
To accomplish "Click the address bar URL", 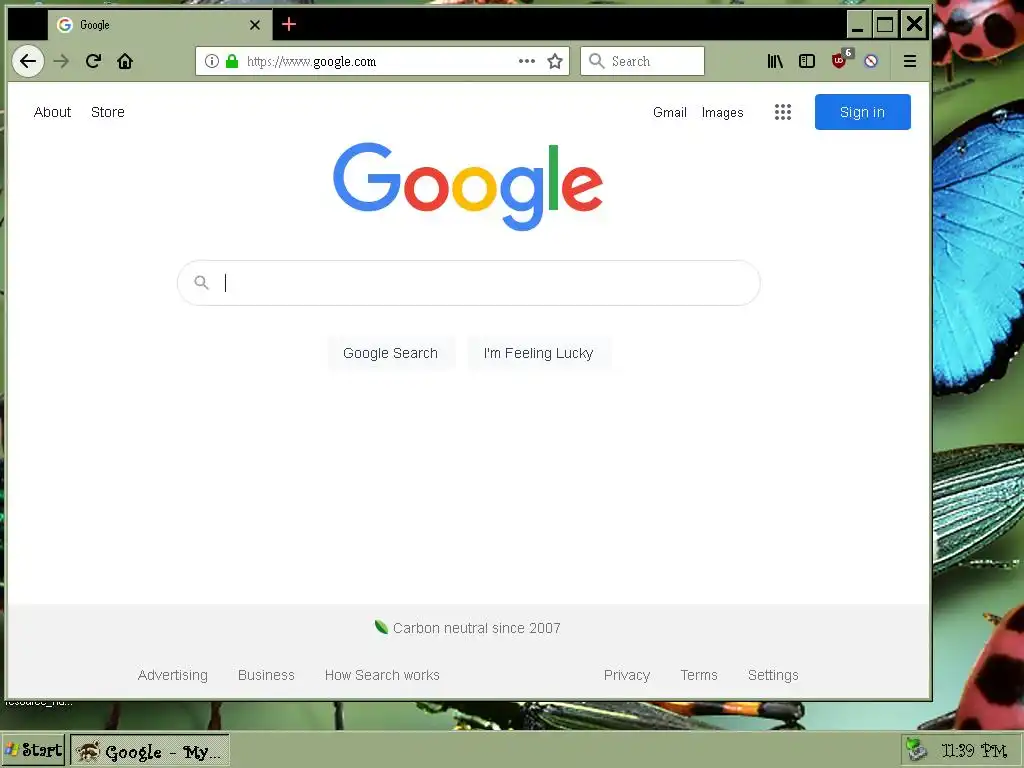I will click(312, 61).
